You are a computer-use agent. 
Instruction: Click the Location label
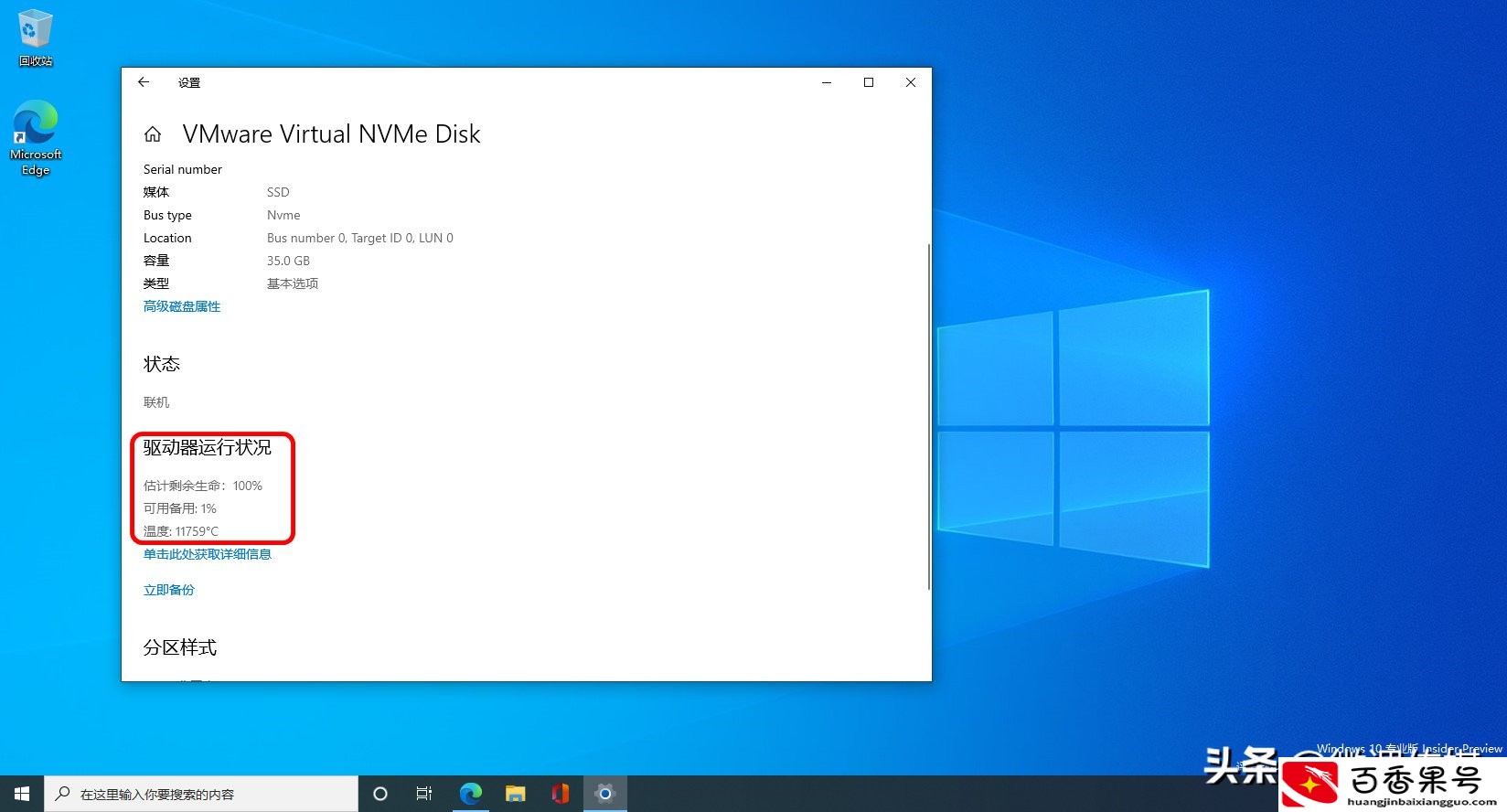[167, 238]
